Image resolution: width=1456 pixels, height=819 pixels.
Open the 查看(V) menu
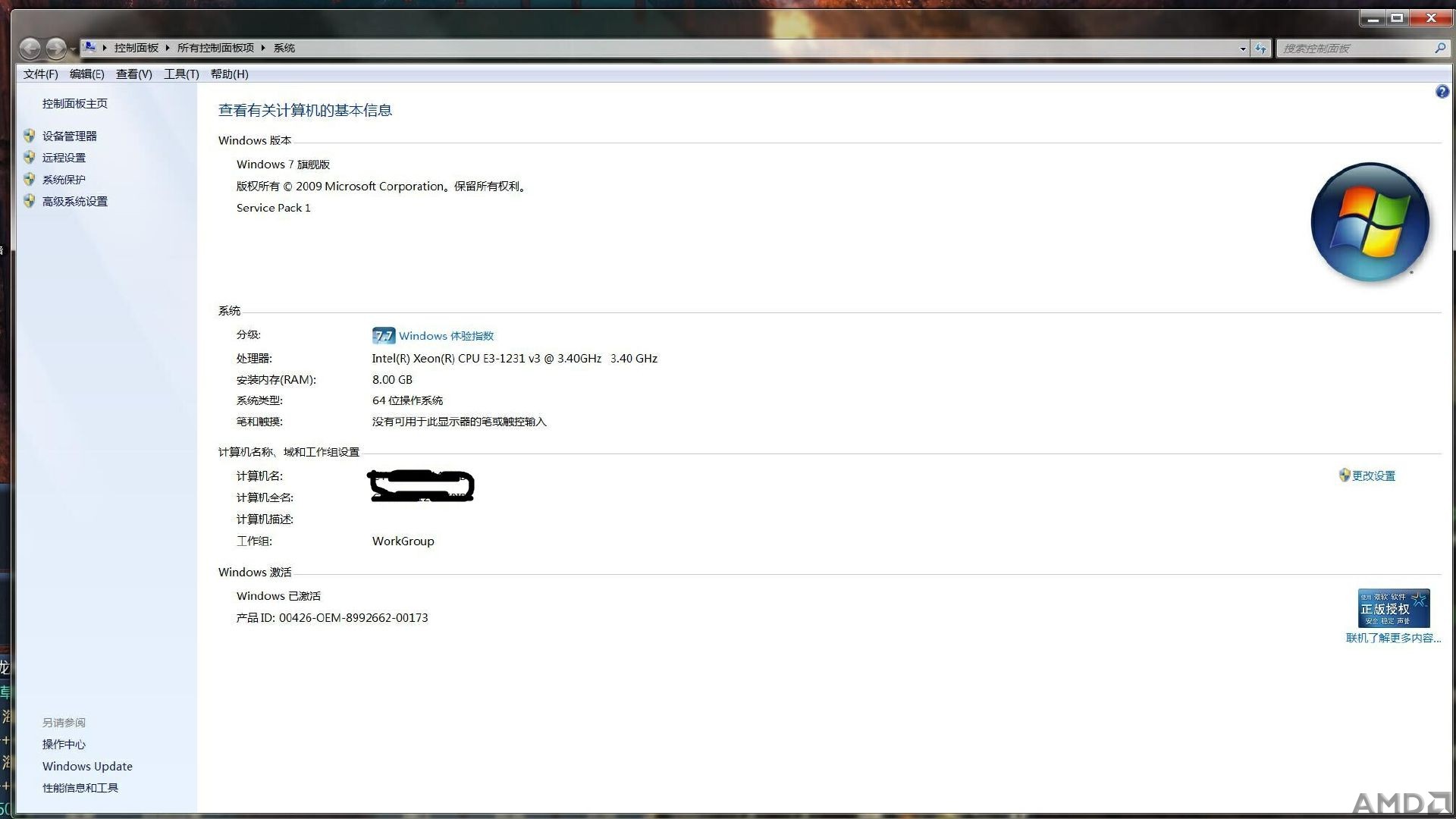(x=133, y=74)
